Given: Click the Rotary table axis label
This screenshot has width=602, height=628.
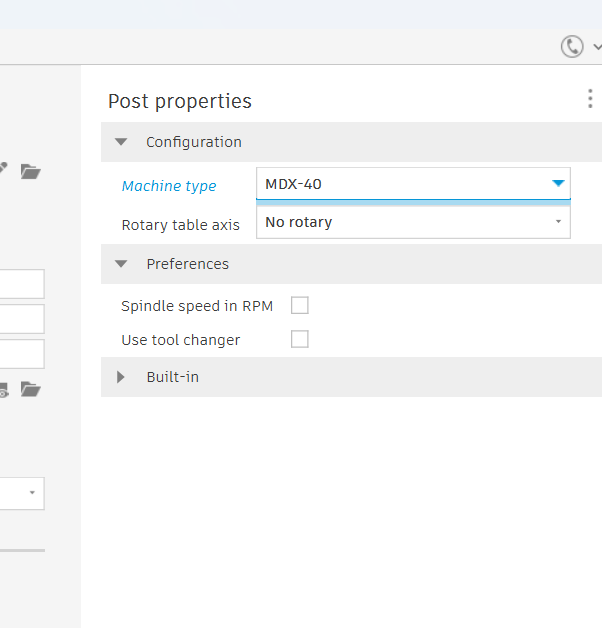Looking at the screenshot, I should click(x=181, y=225).
